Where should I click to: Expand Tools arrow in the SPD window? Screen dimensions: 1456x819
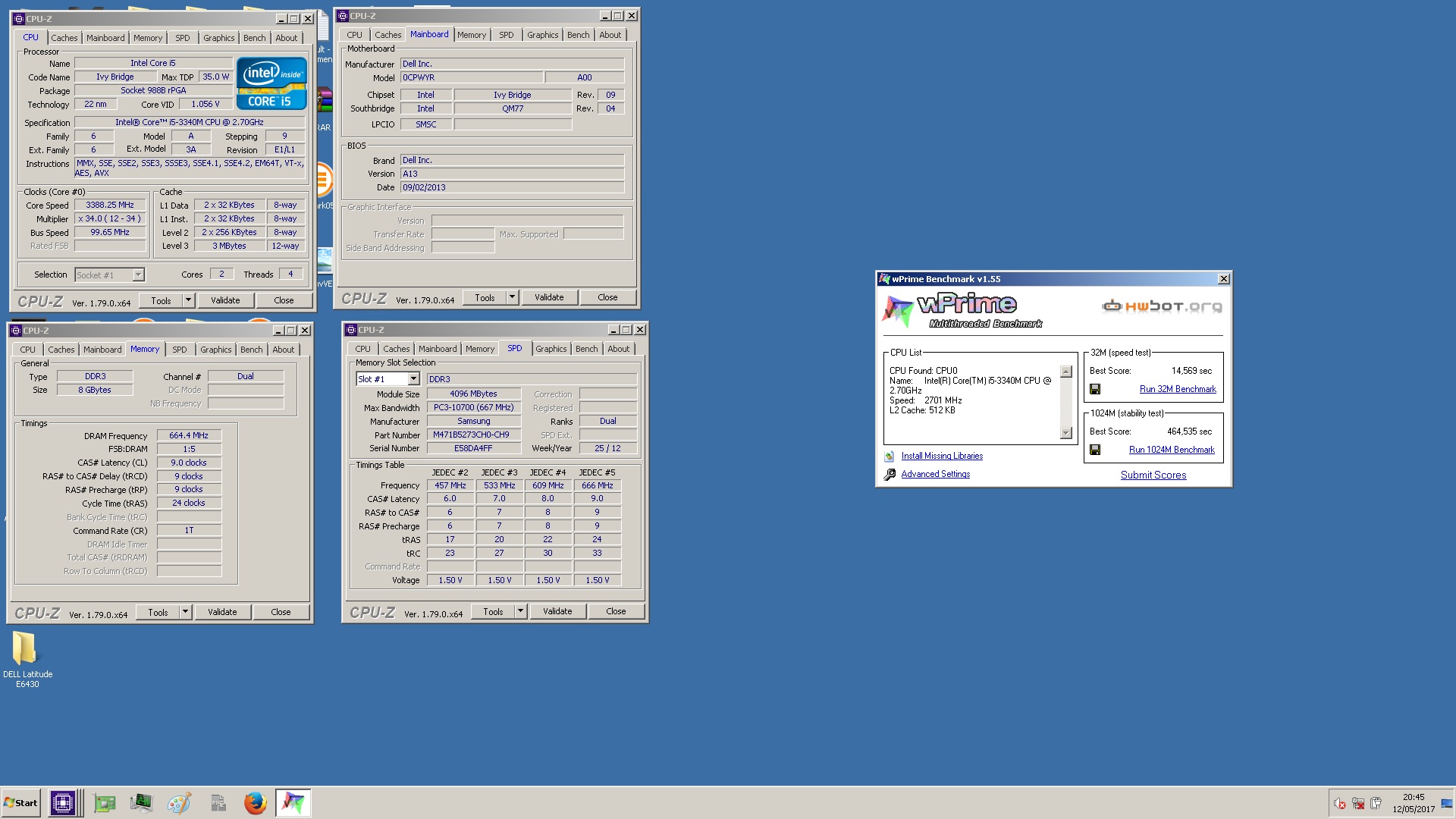[x=520, y=611]
